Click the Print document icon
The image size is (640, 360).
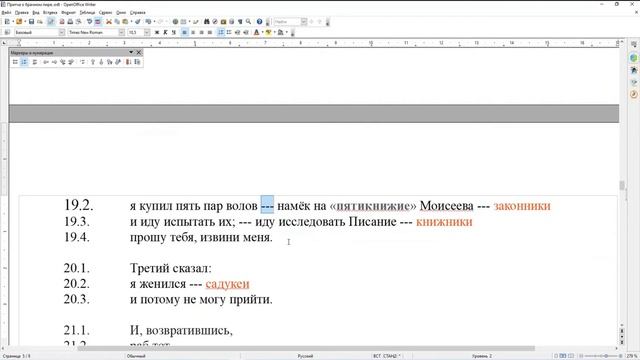70,22
